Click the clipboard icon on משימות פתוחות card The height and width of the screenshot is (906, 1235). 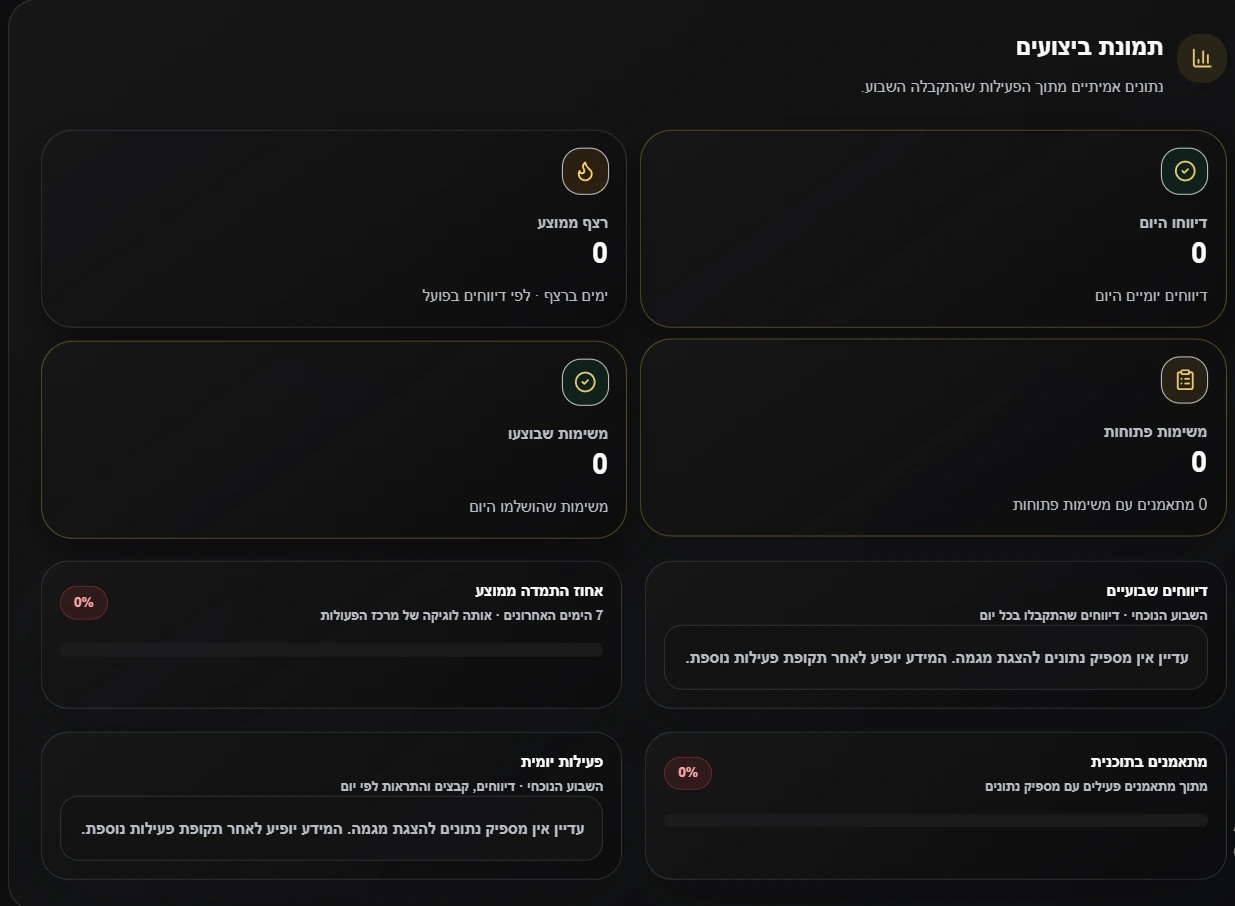tap(1184, 380)
